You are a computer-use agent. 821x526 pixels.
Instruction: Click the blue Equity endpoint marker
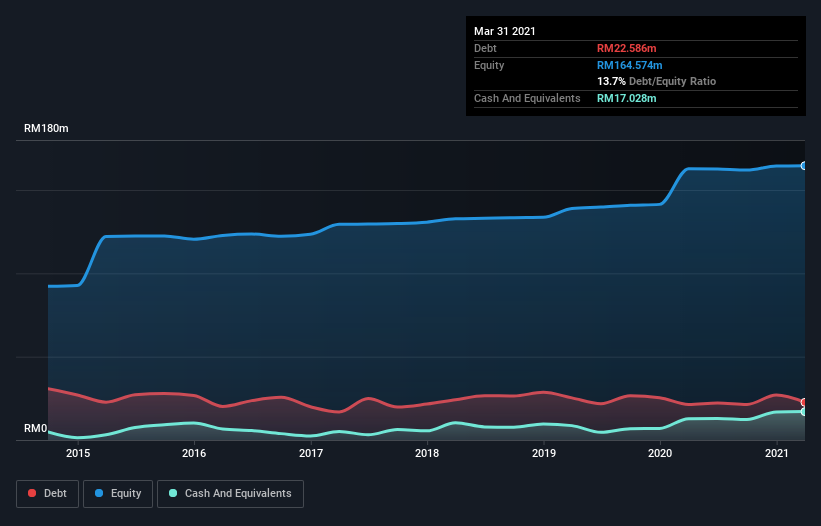(x=803, y=166)
